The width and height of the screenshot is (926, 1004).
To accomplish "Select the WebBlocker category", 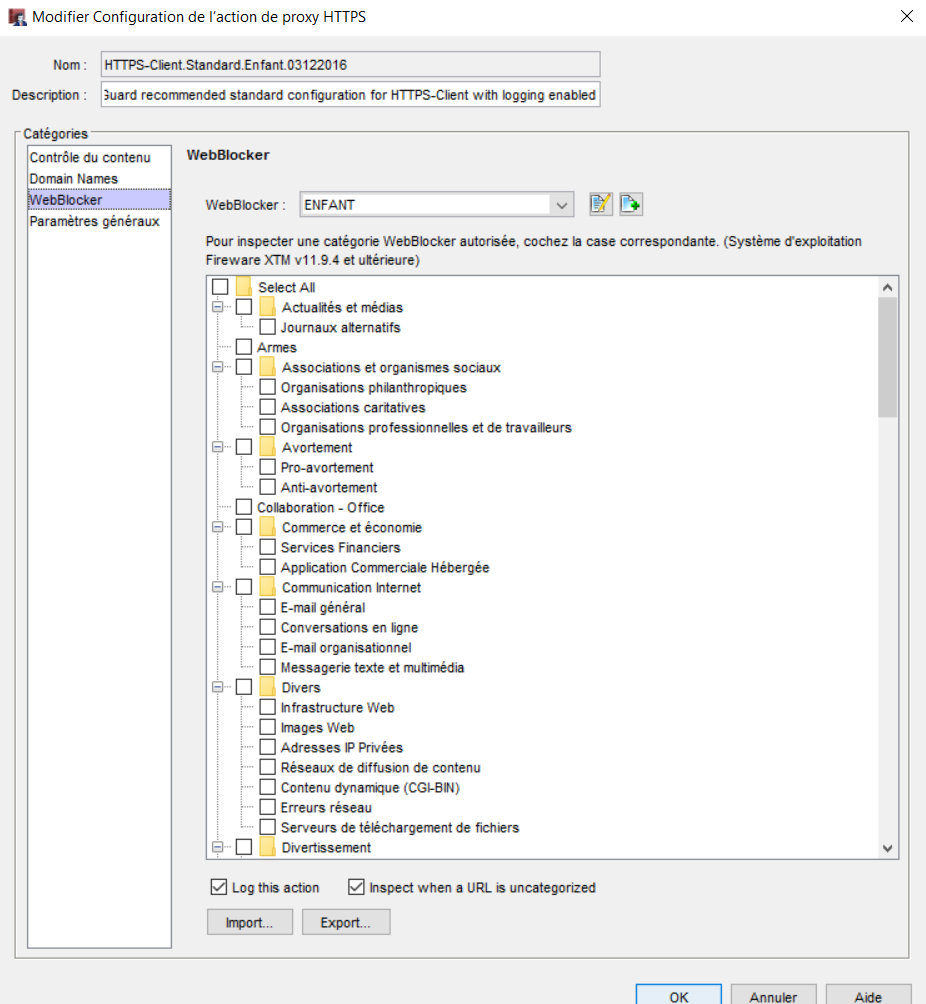I will coord(99,200).
